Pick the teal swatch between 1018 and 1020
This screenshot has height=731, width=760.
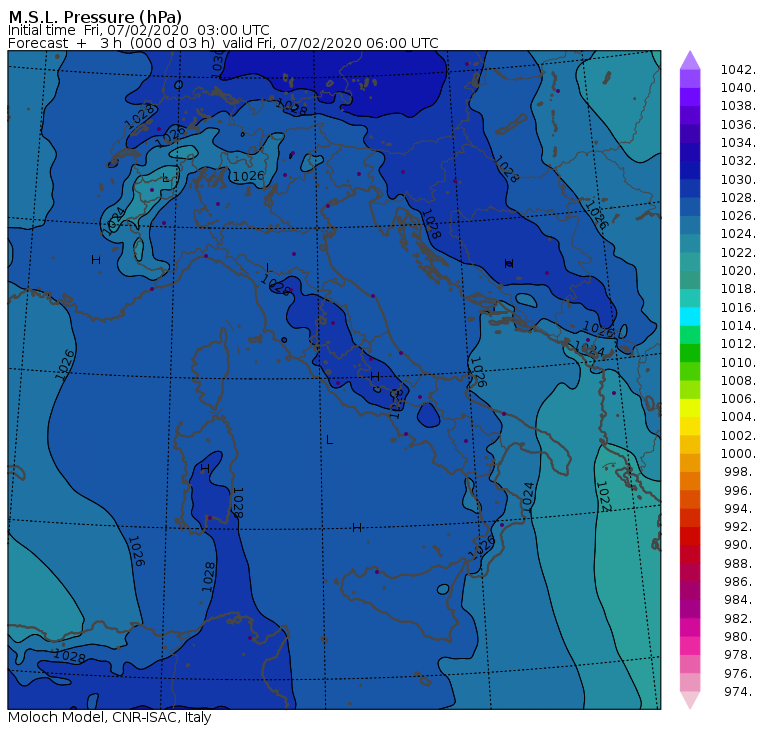690,280
